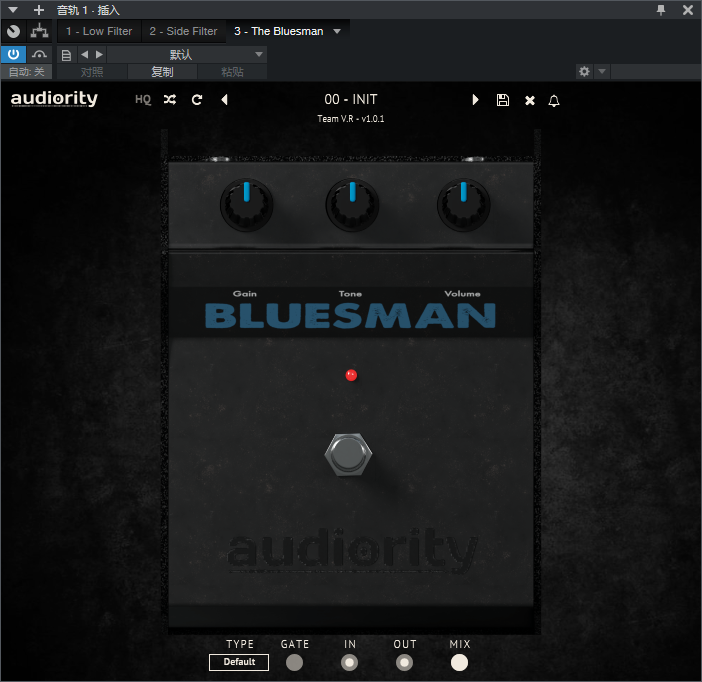702x682 pixels.
Task: Save preset with floppy disk icon
Action: [503, 100]
